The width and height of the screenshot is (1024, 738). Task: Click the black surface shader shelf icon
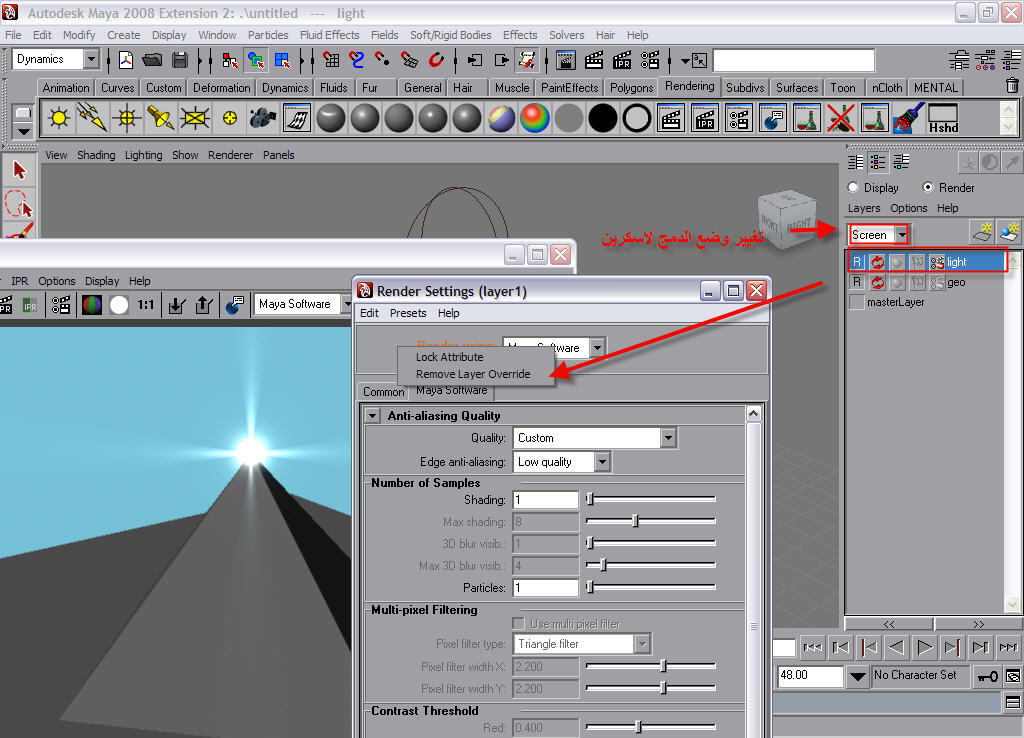(x=603, y=118)
